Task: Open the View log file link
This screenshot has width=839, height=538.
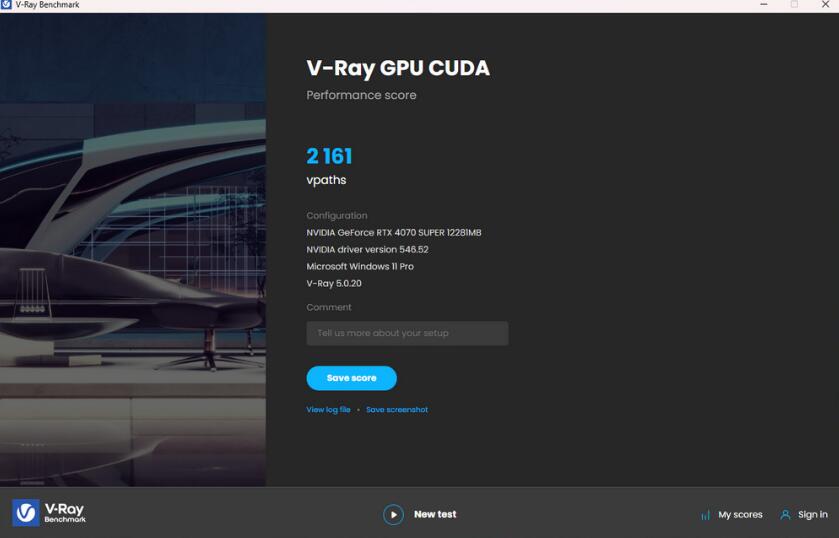Action: (328, 410)
